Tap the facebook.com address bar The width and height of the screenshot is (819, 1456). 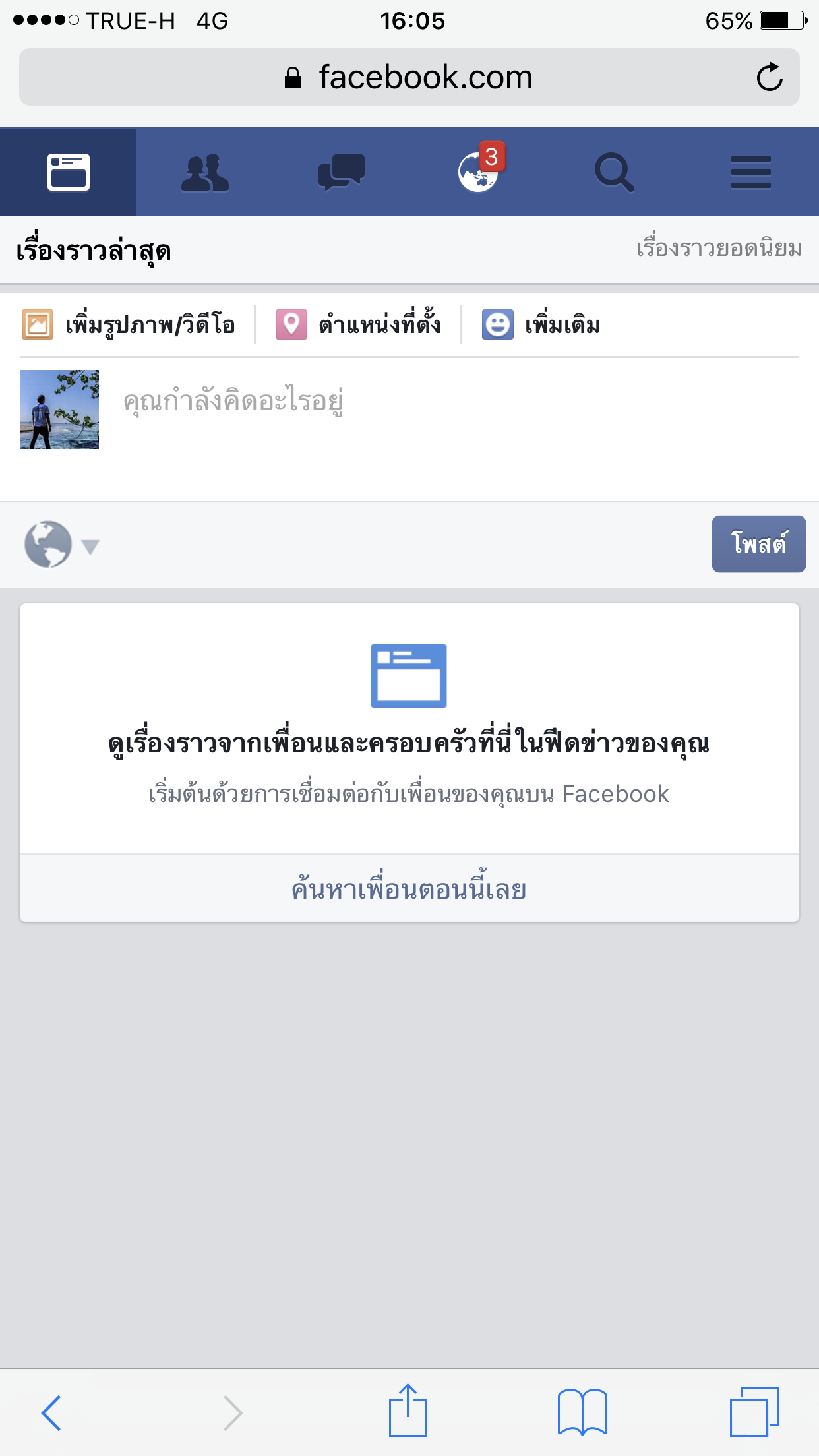pos(409,77)
